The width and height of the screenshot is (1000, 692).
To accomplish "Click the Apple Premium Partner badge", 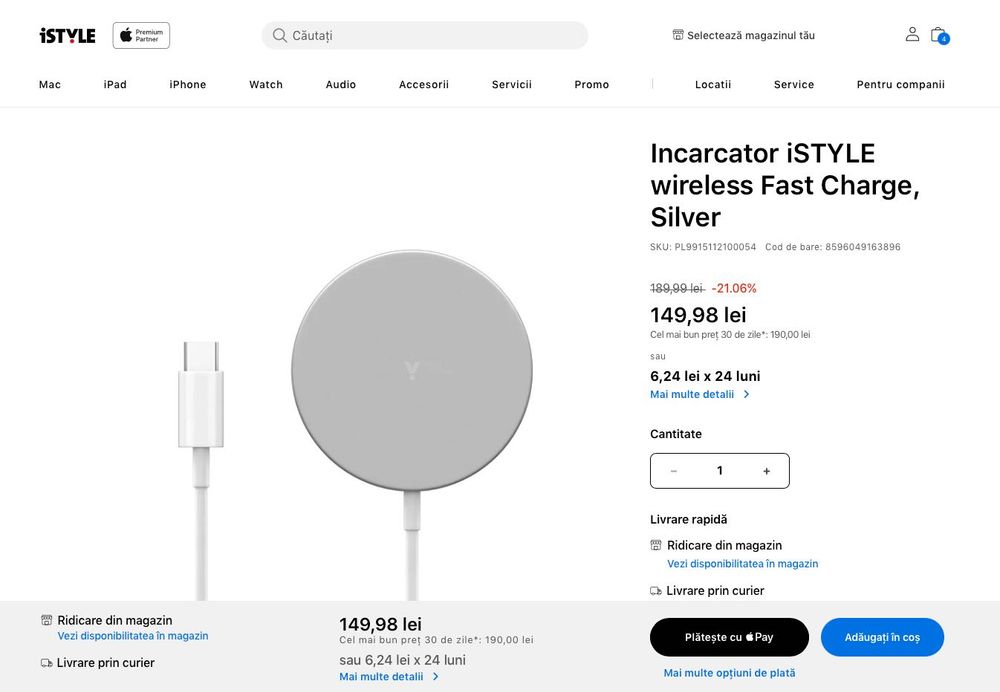I will click(x=141, y=36).
